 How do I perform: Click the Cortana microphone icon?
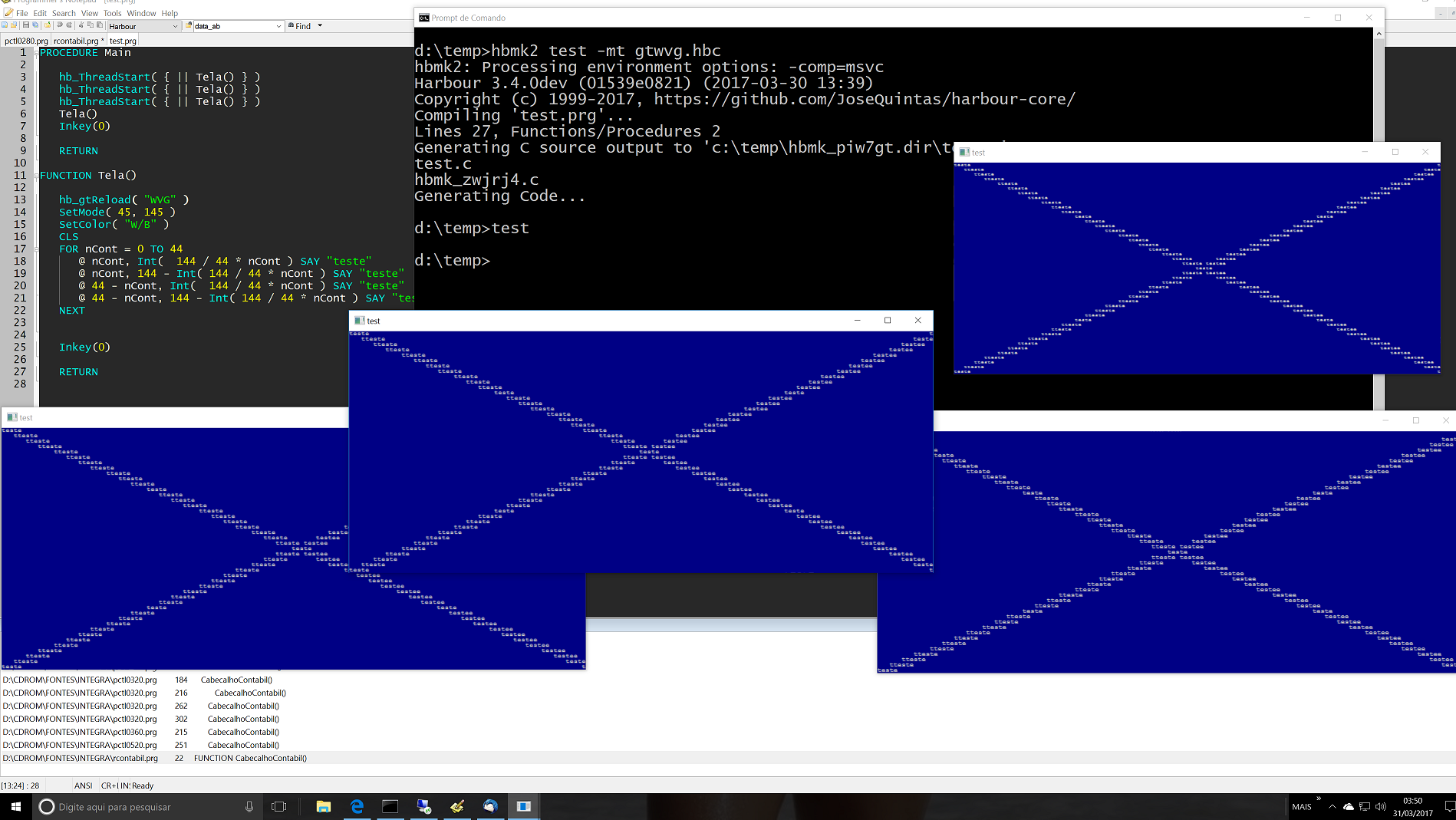click(249, 806)
